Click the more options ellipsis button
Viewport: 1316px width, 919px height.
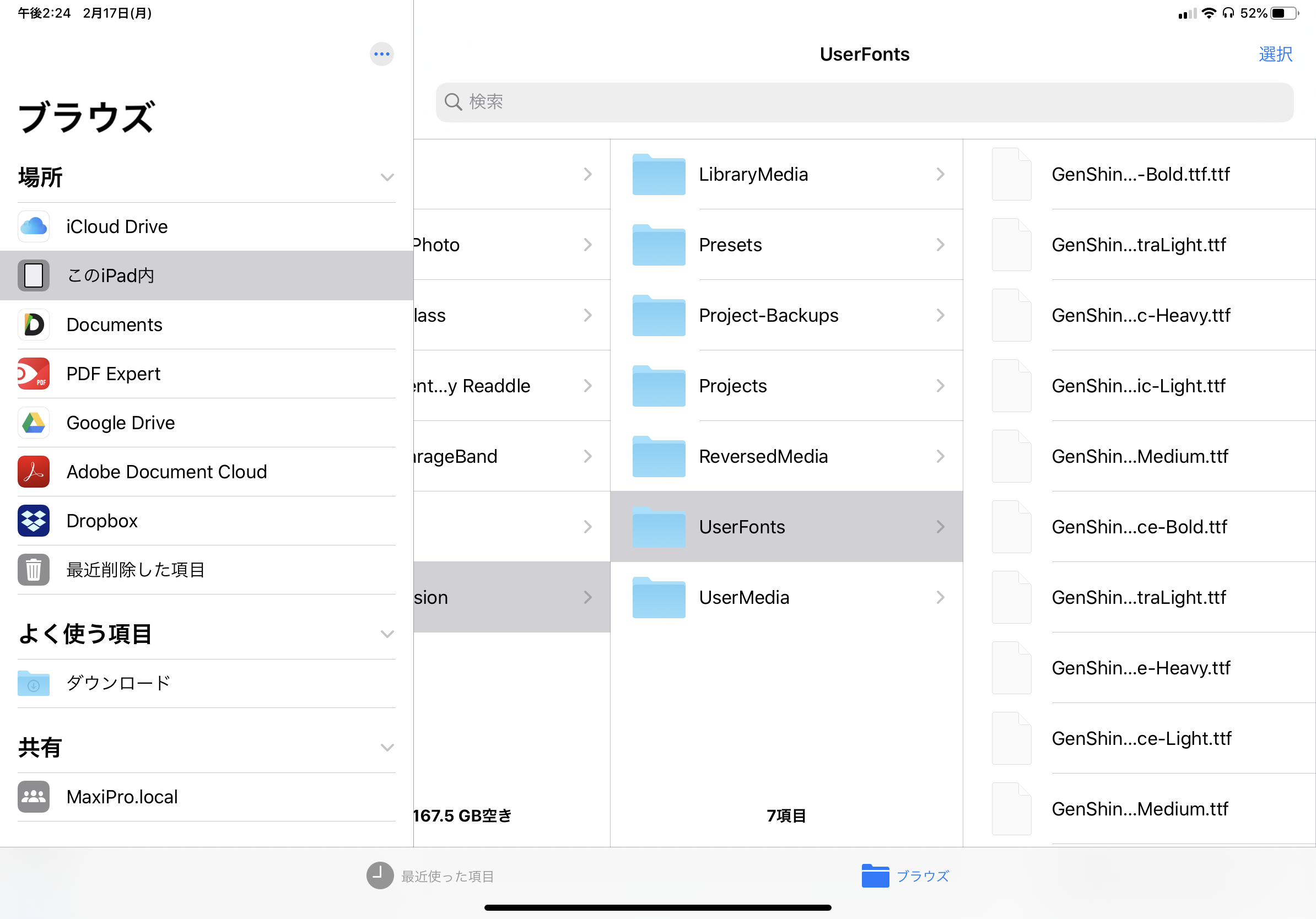(381, 55)
